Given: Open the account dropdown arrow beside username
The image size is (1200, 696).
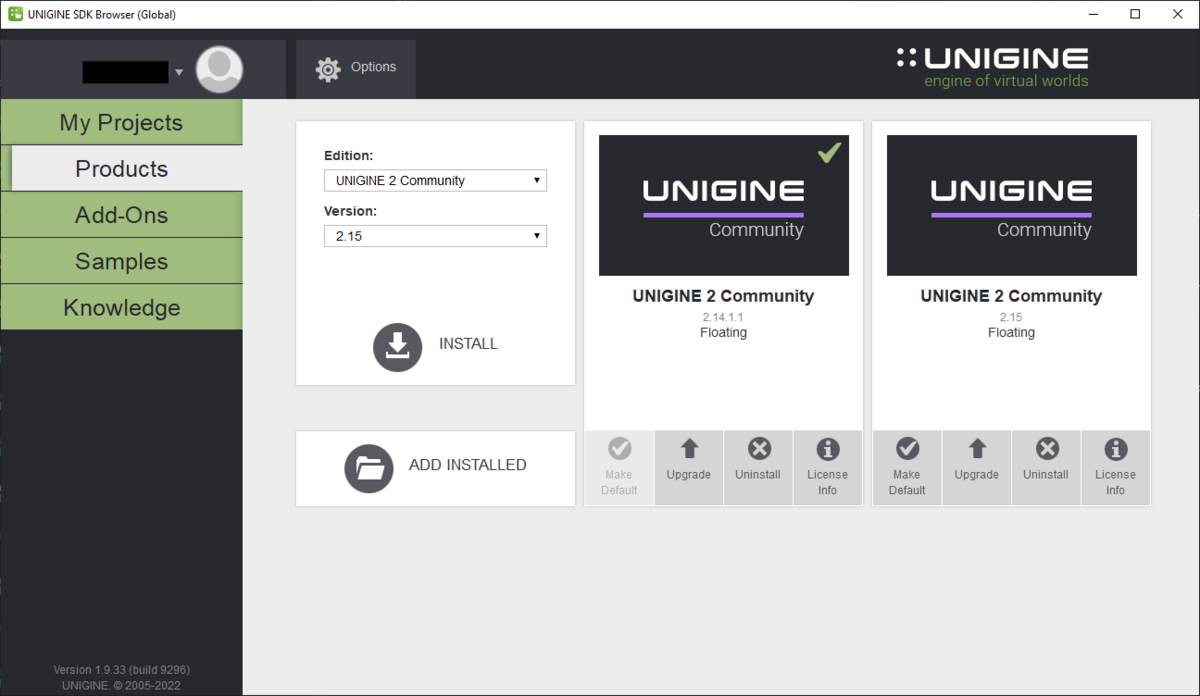Looking at the screenshot, I should click(179, 72).
